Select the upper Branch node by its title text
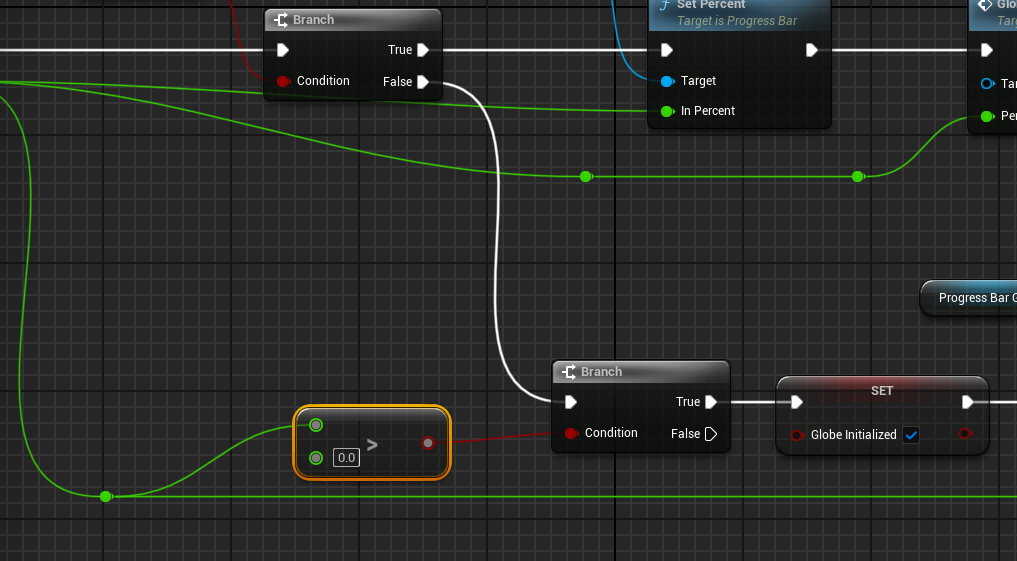Screen dimensions: 1017x561 tap(313, 19)
